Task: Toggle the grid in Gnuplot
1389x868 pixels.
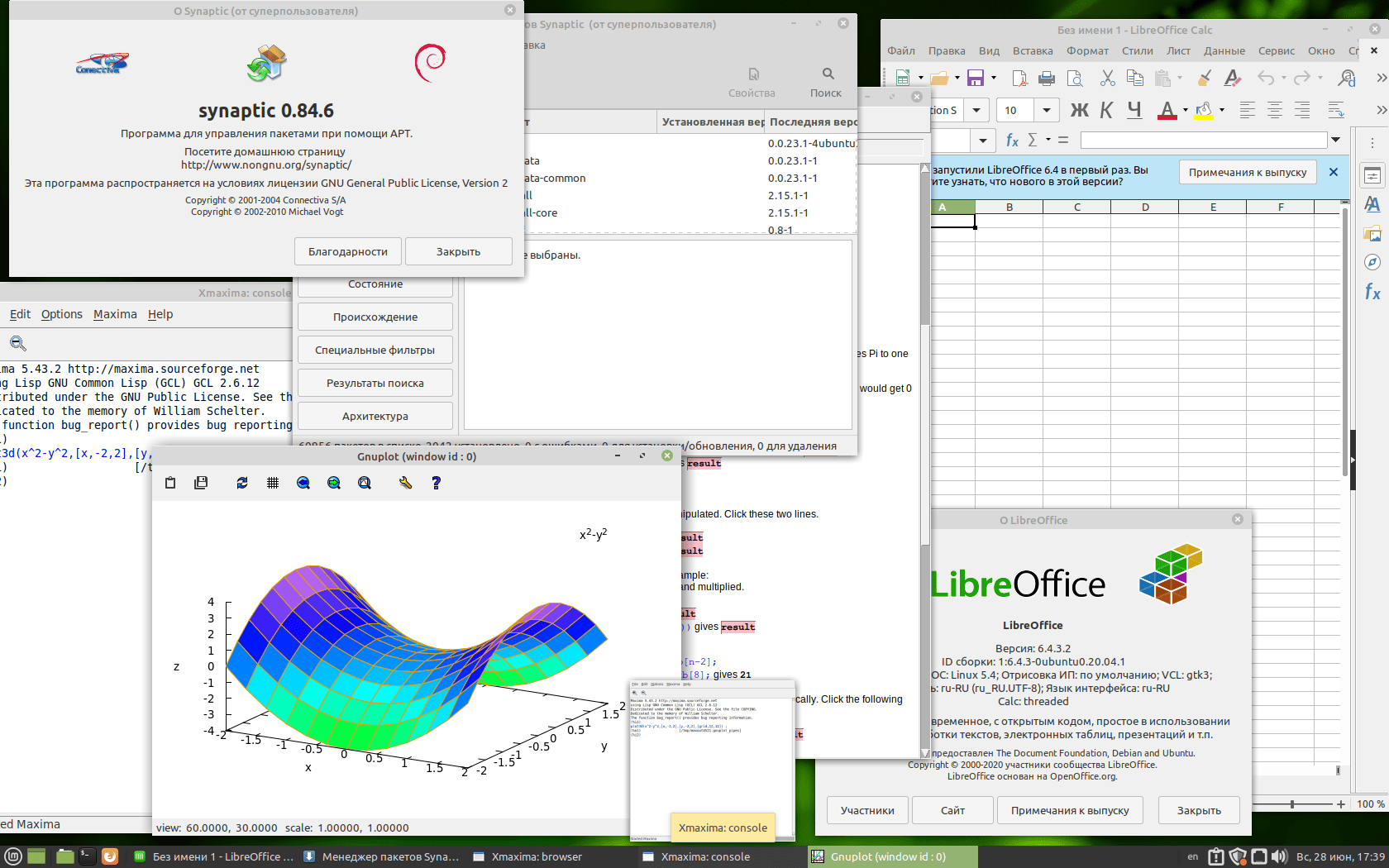Action: (x=273, y=483)
